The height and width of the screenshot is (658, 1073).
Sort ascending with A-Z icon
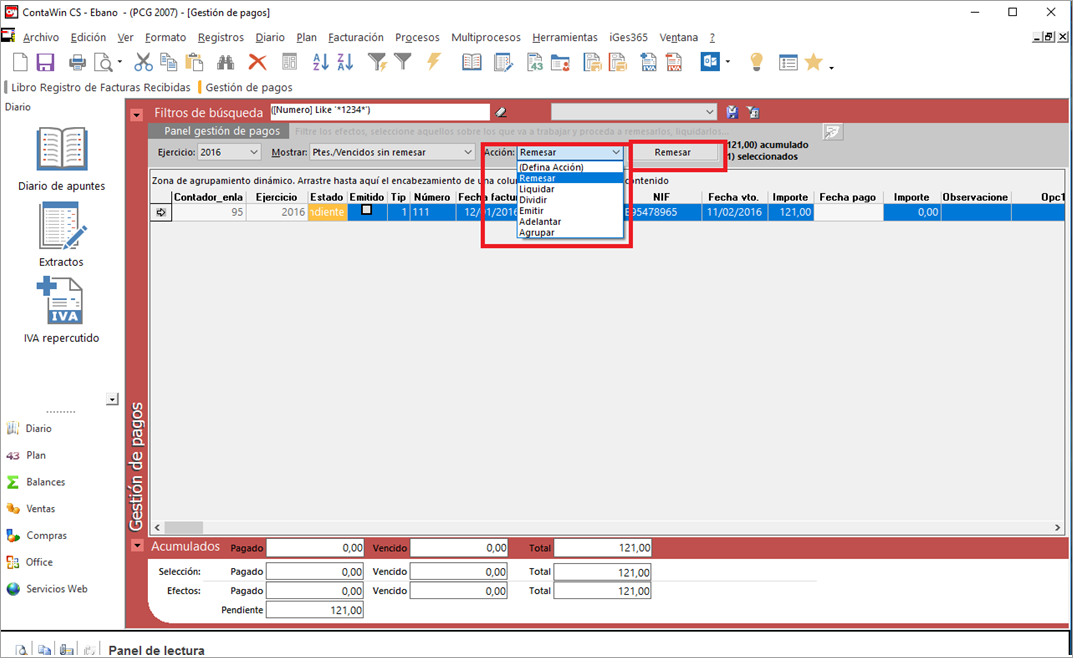point(320,63)
